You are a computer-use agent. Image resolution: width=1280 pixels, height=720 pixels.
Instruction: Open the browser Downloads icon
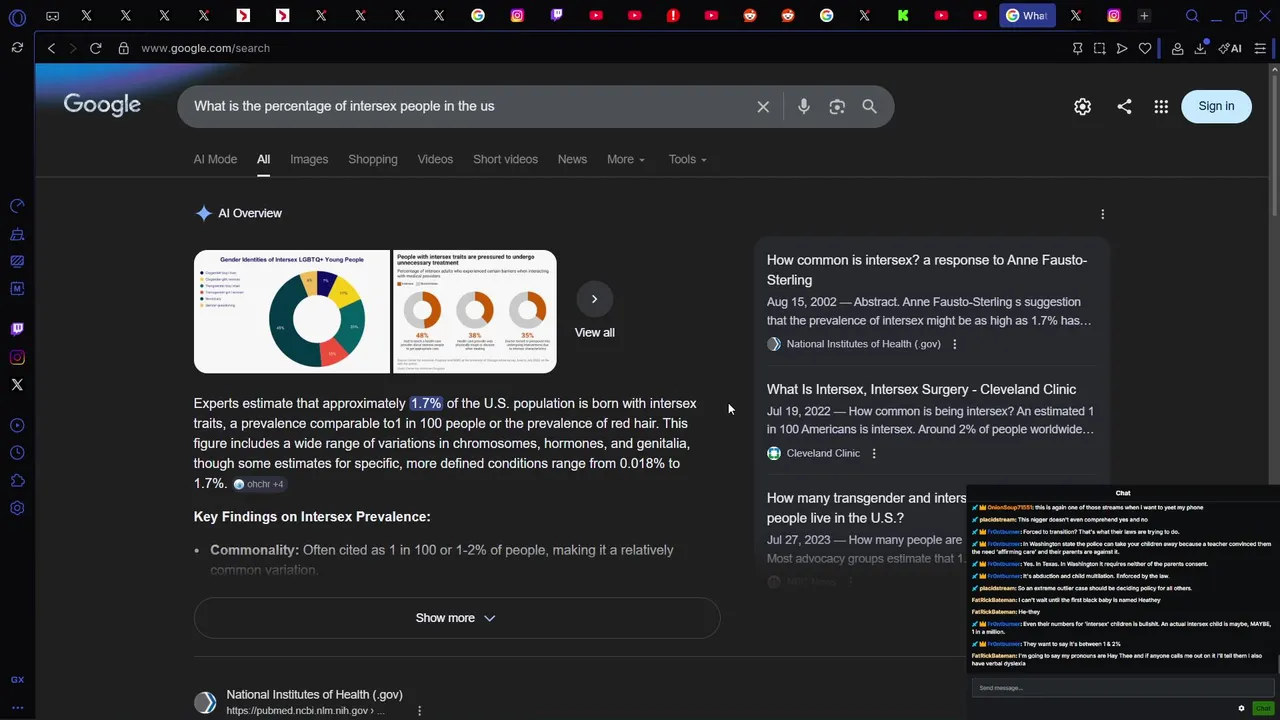pos(1200,48)
